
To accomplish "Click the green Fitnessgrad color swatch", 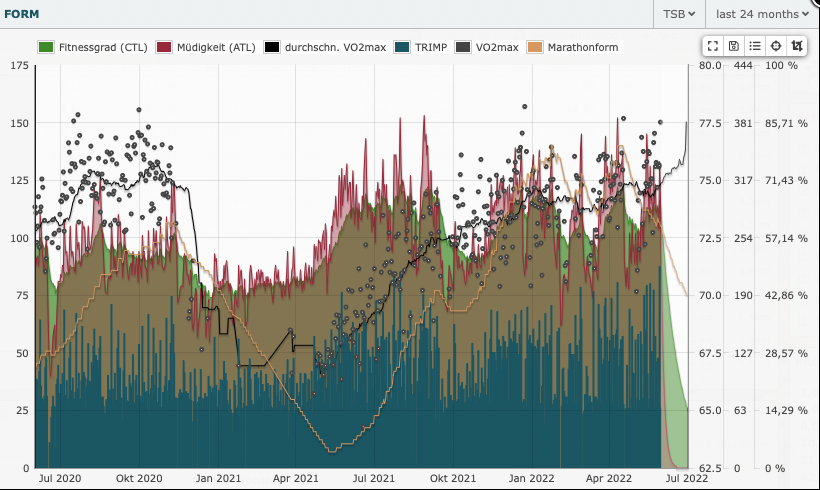I will point(45,47).
